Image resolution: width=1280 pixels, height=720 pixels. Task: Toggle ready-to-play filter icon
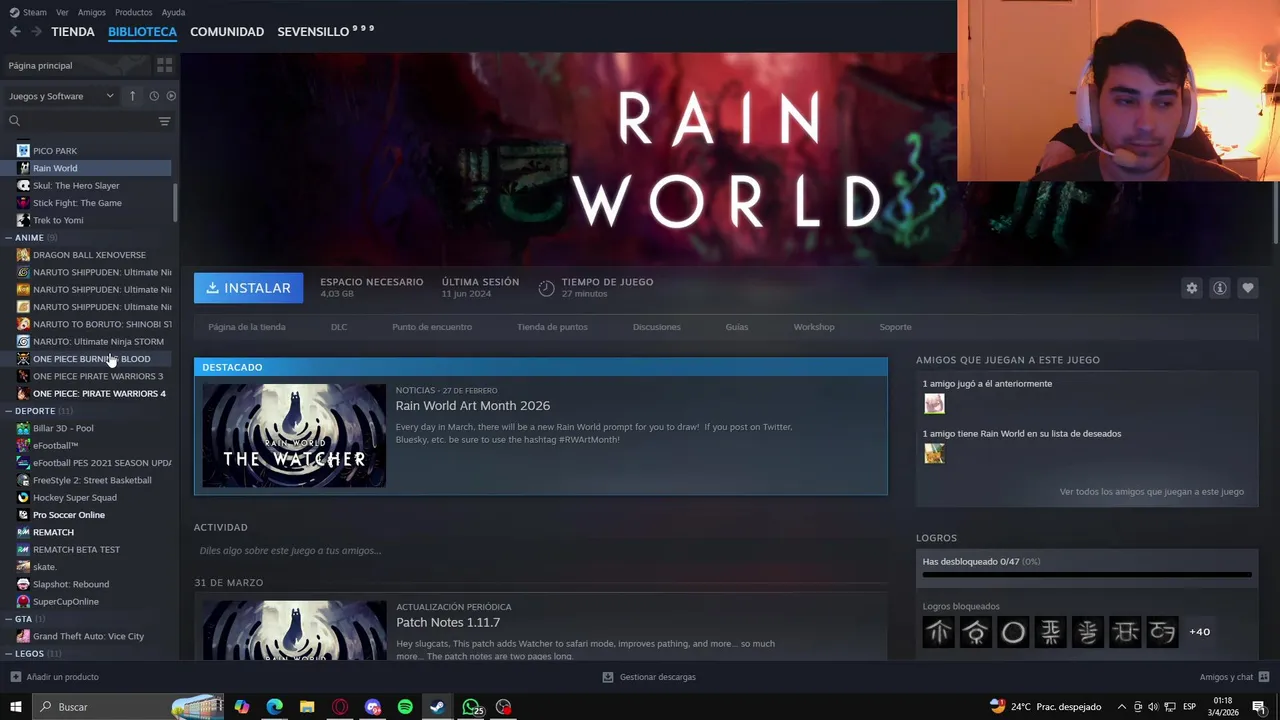171,96
